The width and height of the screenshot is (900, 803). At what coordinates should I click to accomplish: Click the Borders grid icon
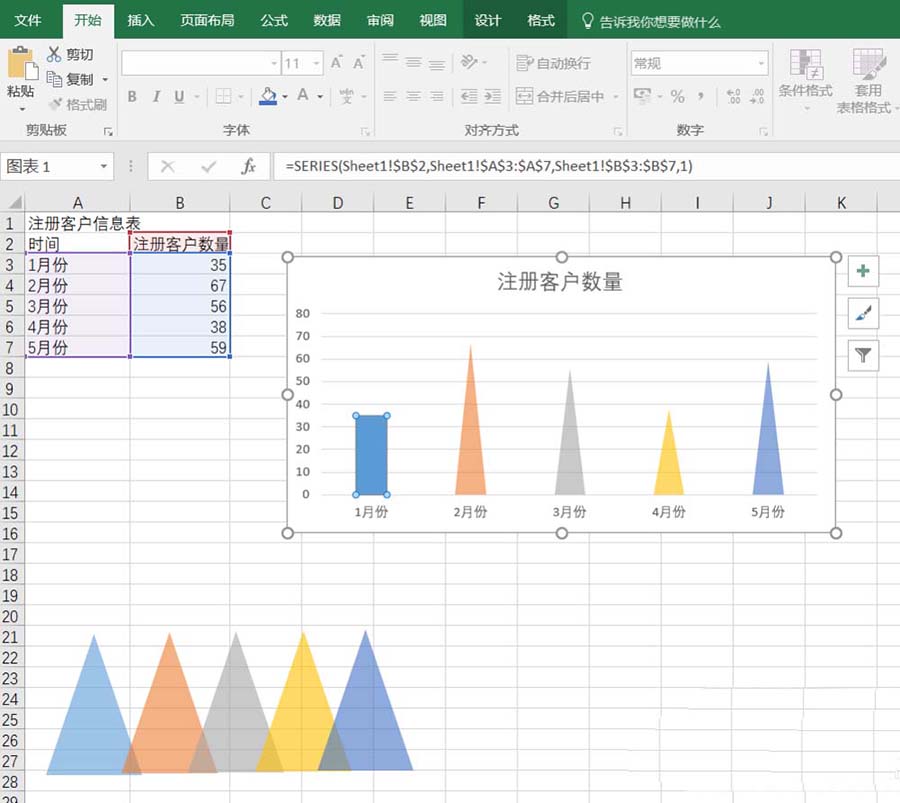coord(223,96)
